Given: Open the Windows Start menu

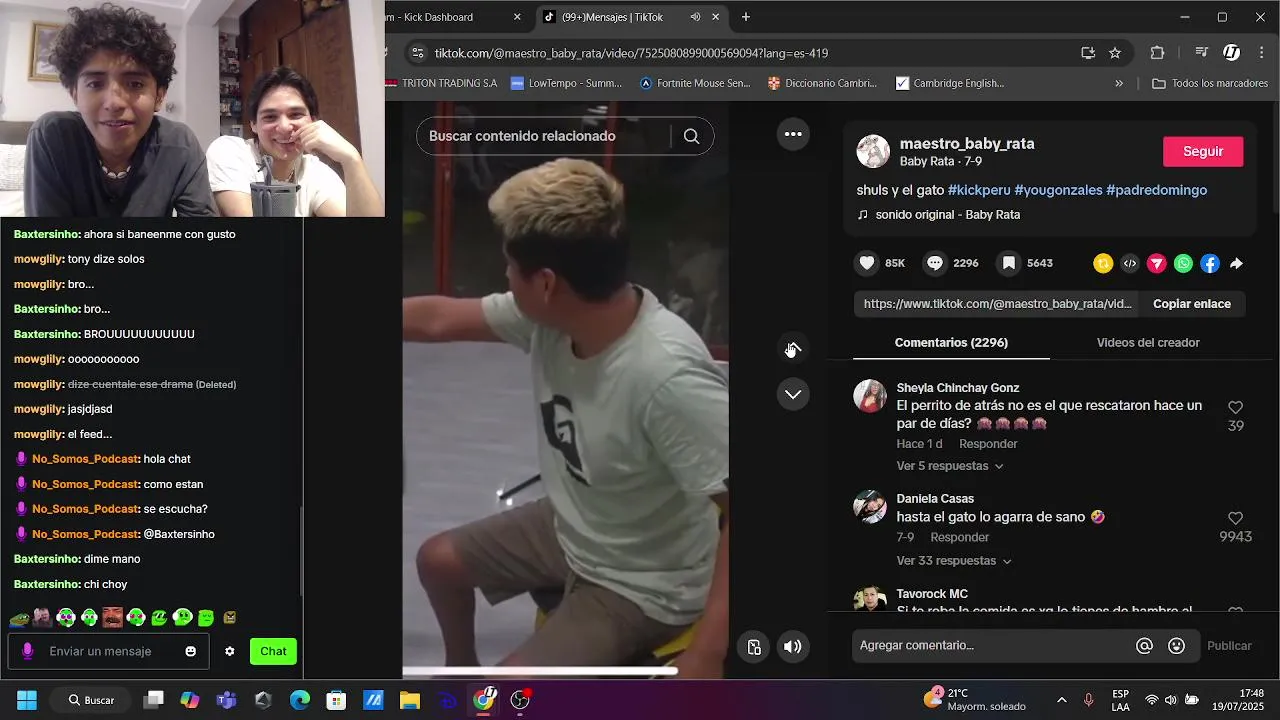Looking at the screenshot, I should point(27,700).
